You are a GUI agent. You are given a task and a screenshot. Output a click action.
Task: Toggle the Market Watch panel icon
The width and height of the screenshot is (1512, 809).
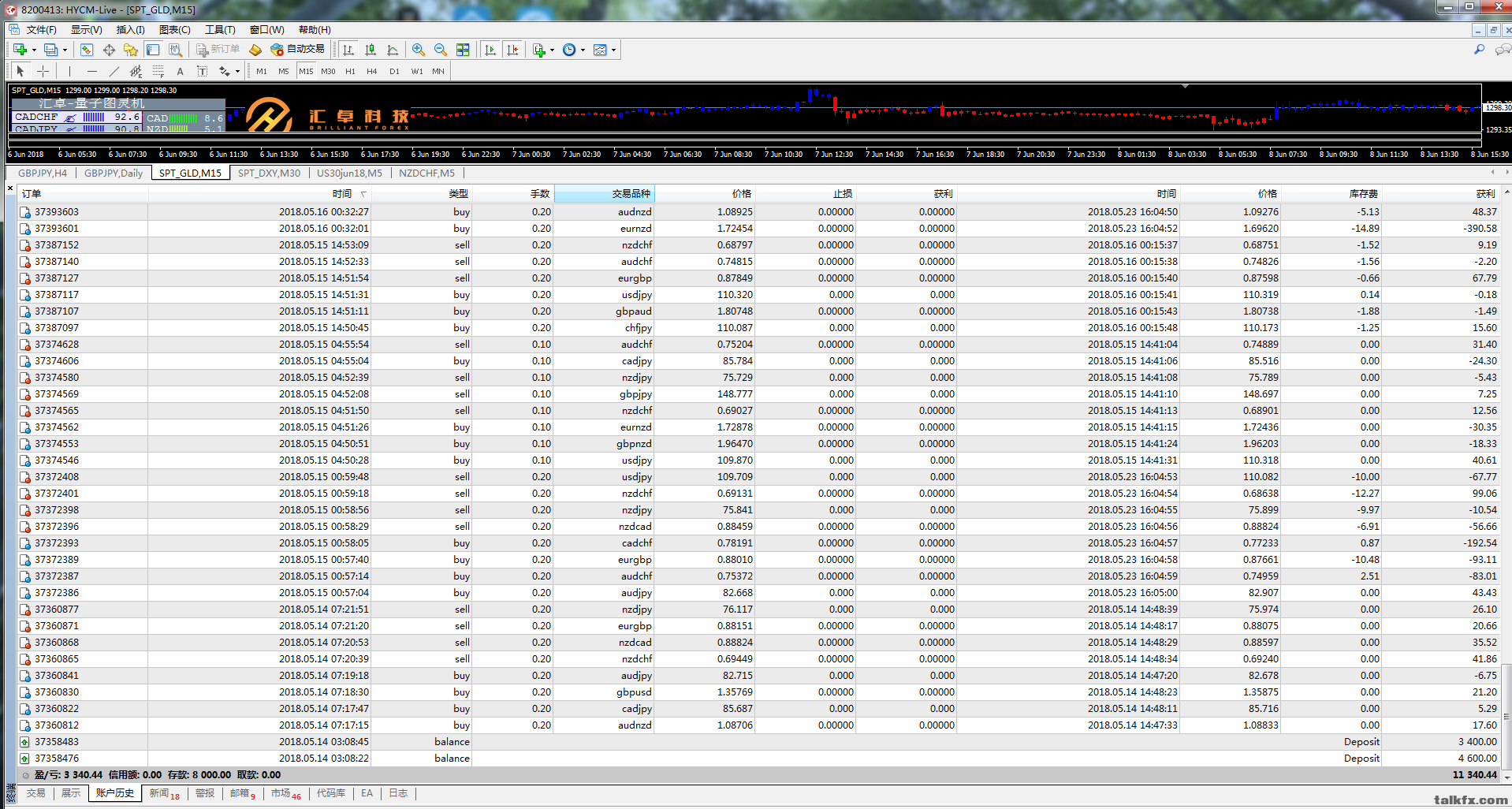click(x=87, y=50)
